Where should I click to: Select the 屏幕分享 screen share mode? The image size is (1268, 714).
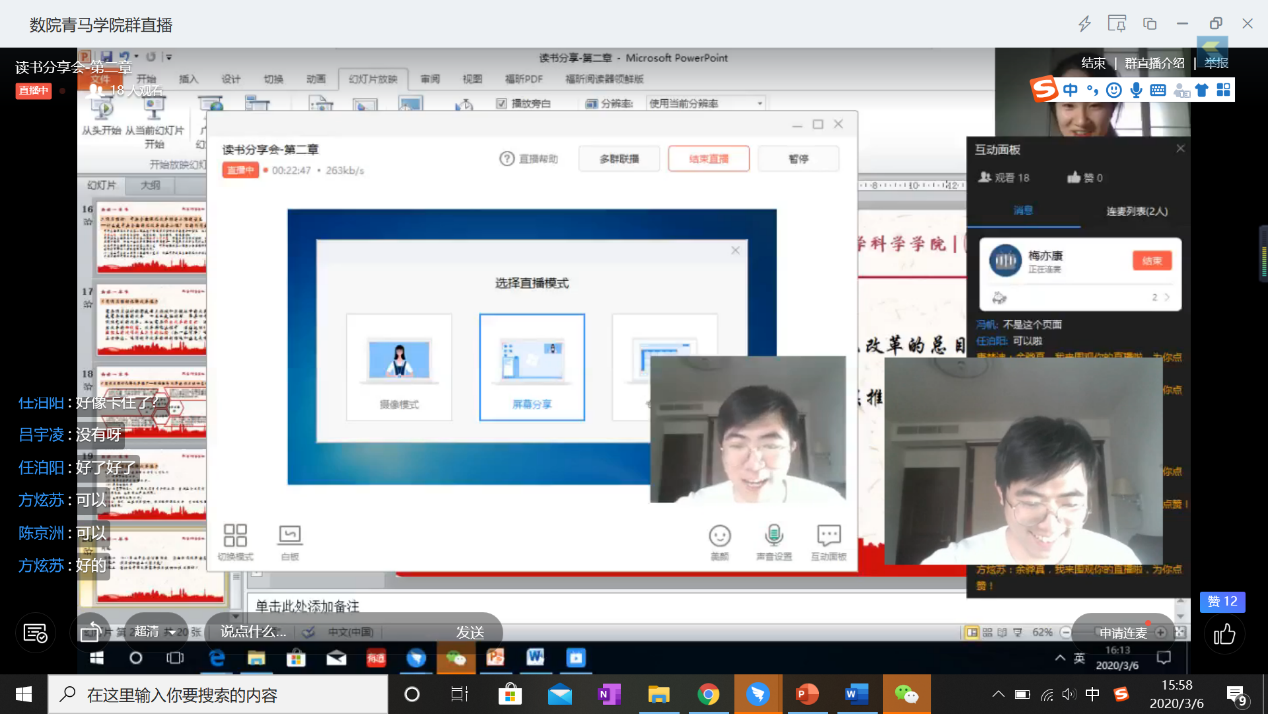[x=532, y=367]
